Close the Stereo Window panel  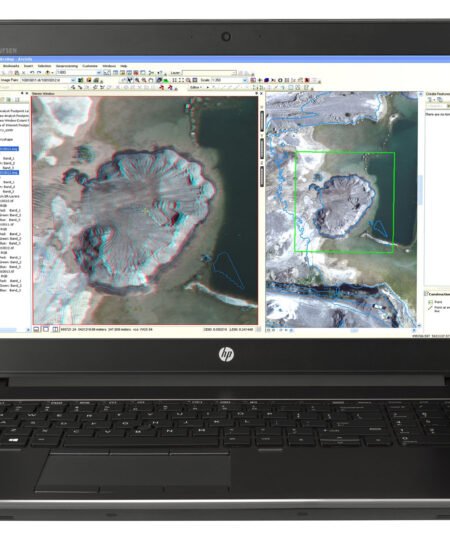click(x=261, y=93)
